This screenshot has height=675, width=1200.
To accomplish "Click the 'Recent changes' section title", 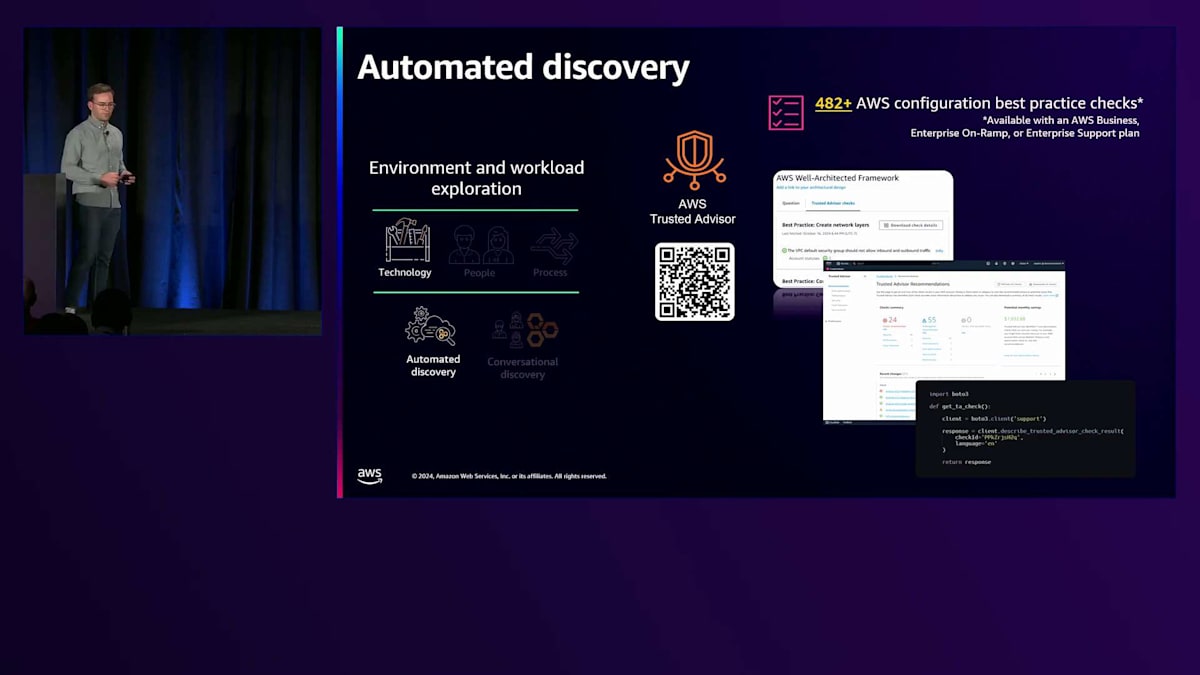I will 891,374.
